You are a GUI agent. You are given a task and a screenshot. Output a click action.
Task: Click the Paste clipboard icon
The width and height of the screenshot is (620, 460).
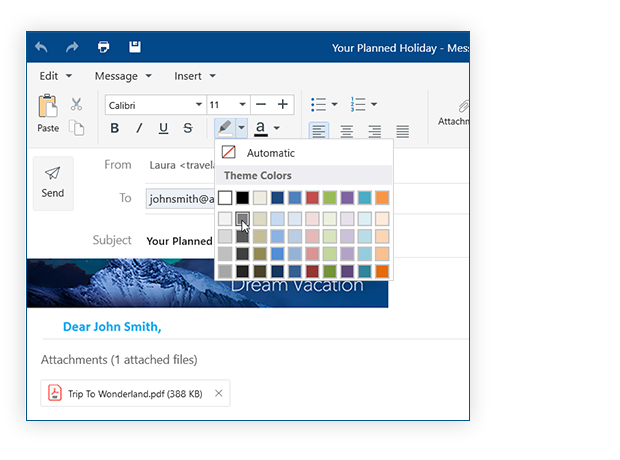(x=48, y=106)
